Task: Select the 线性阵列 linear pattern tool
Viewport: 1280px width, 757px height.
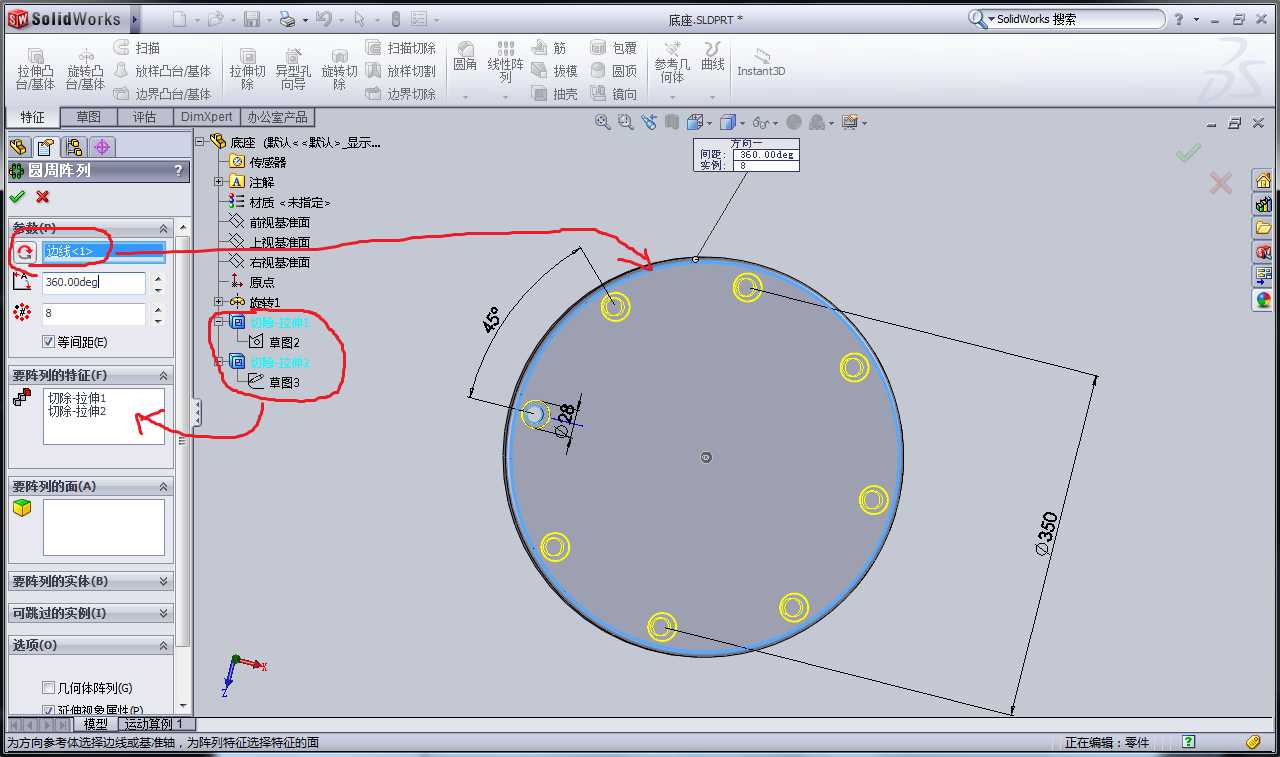Action: click(x=506, y=62)
